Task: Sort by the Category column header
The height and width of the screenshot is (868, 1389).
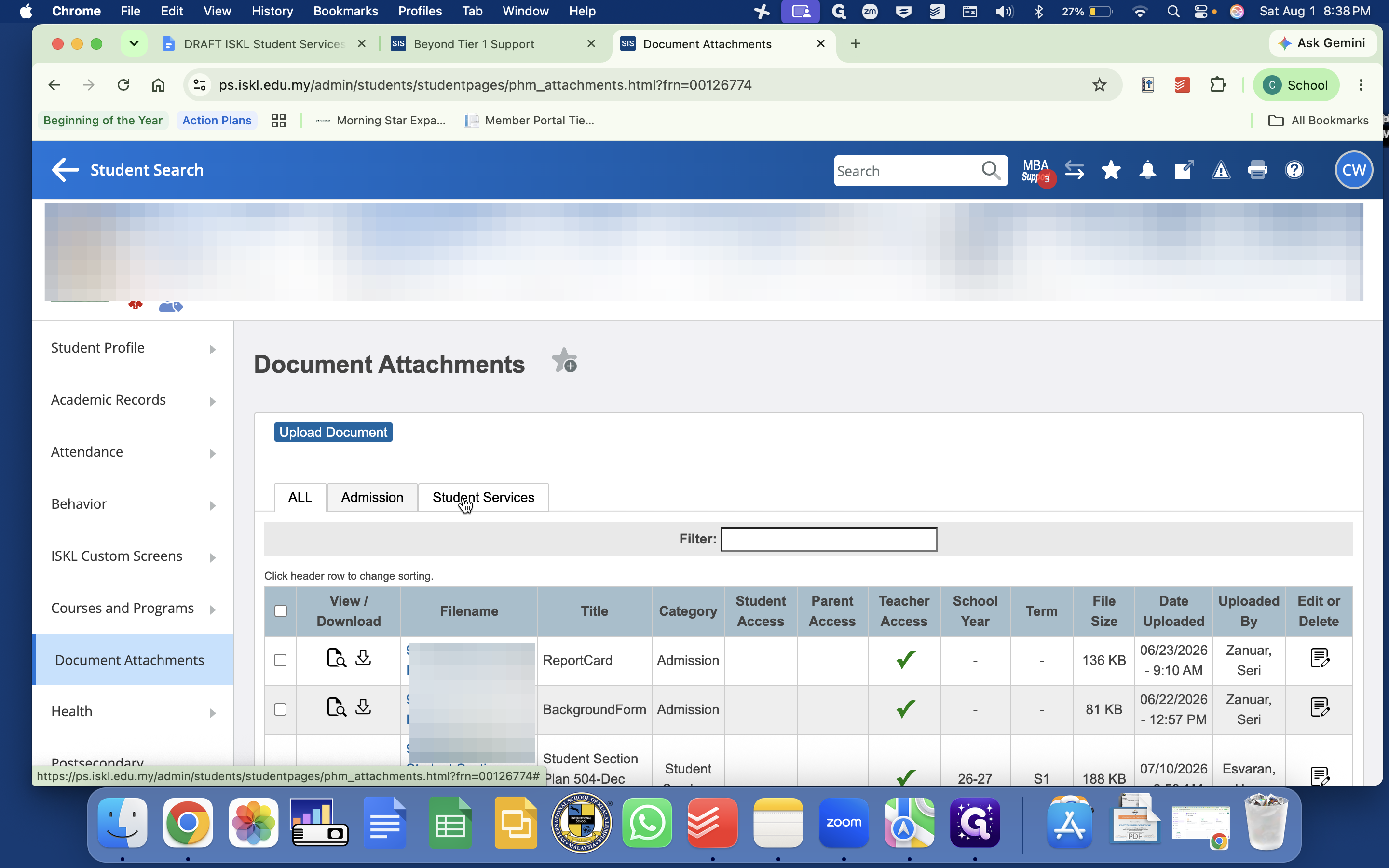Action: [688, 611]
